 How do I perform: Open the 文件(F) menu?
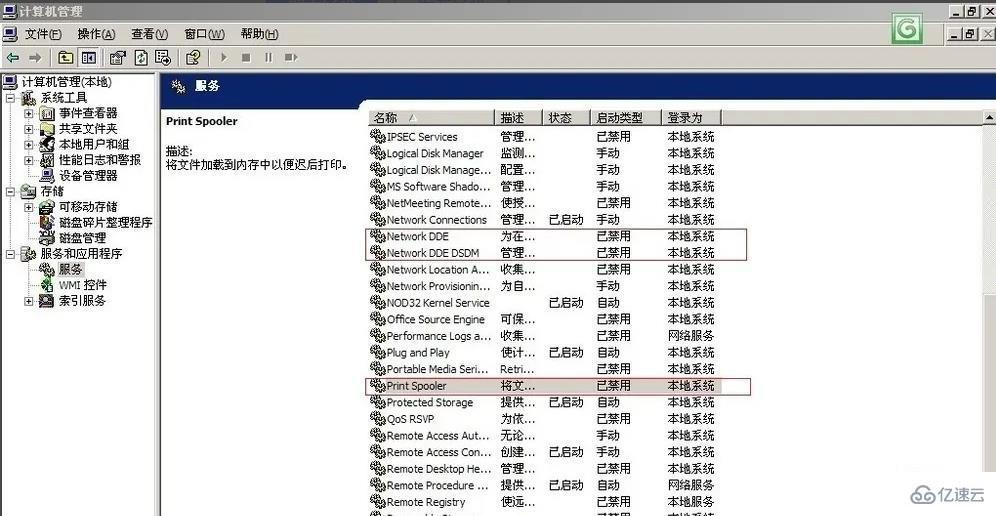pos(43,34)
